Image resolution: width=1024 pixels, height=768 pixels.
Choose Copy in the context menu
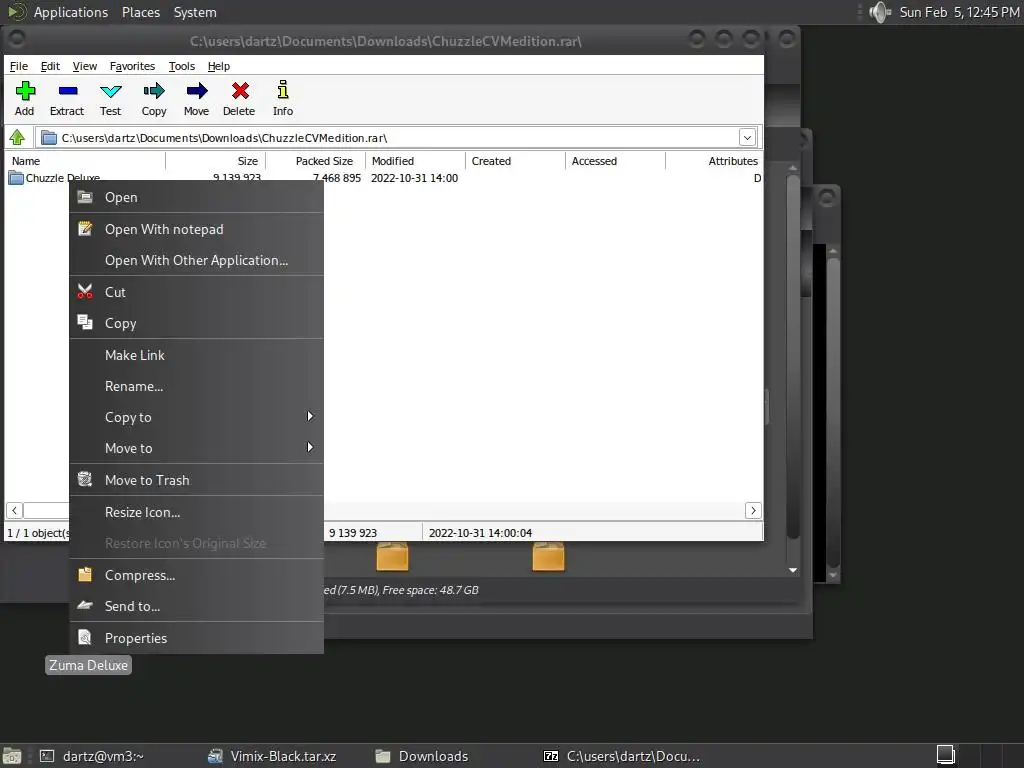(197, 323)
